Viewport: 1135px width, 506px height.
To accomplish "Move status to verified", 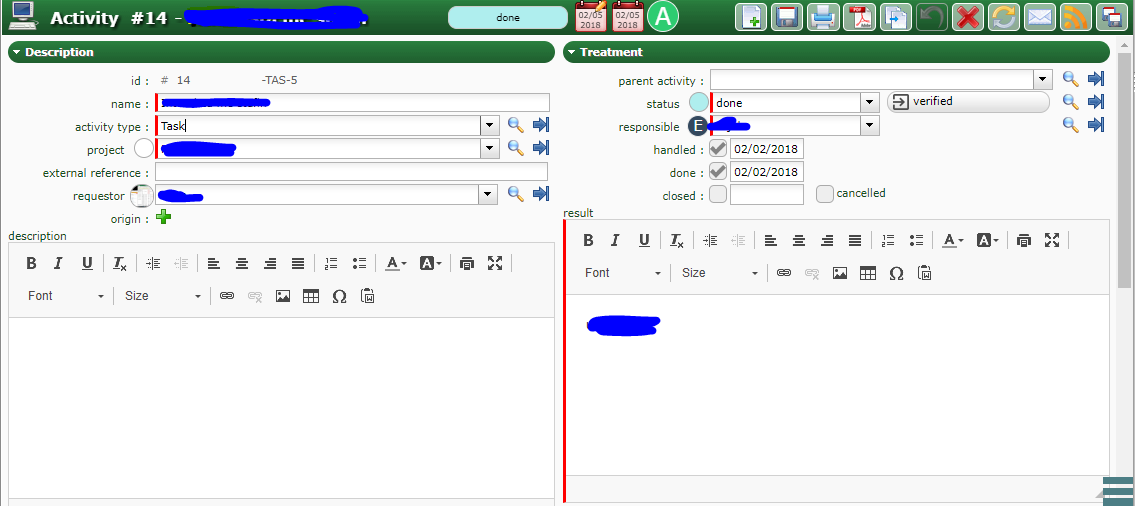I will pyautogui.click(x=968, y=102).
